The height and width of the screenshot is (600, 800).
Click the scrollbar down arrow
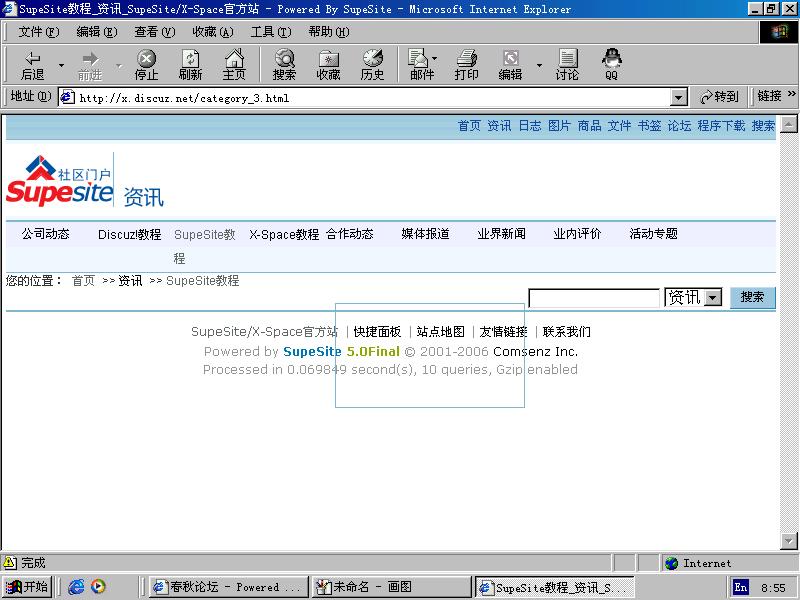pos(788,541)
